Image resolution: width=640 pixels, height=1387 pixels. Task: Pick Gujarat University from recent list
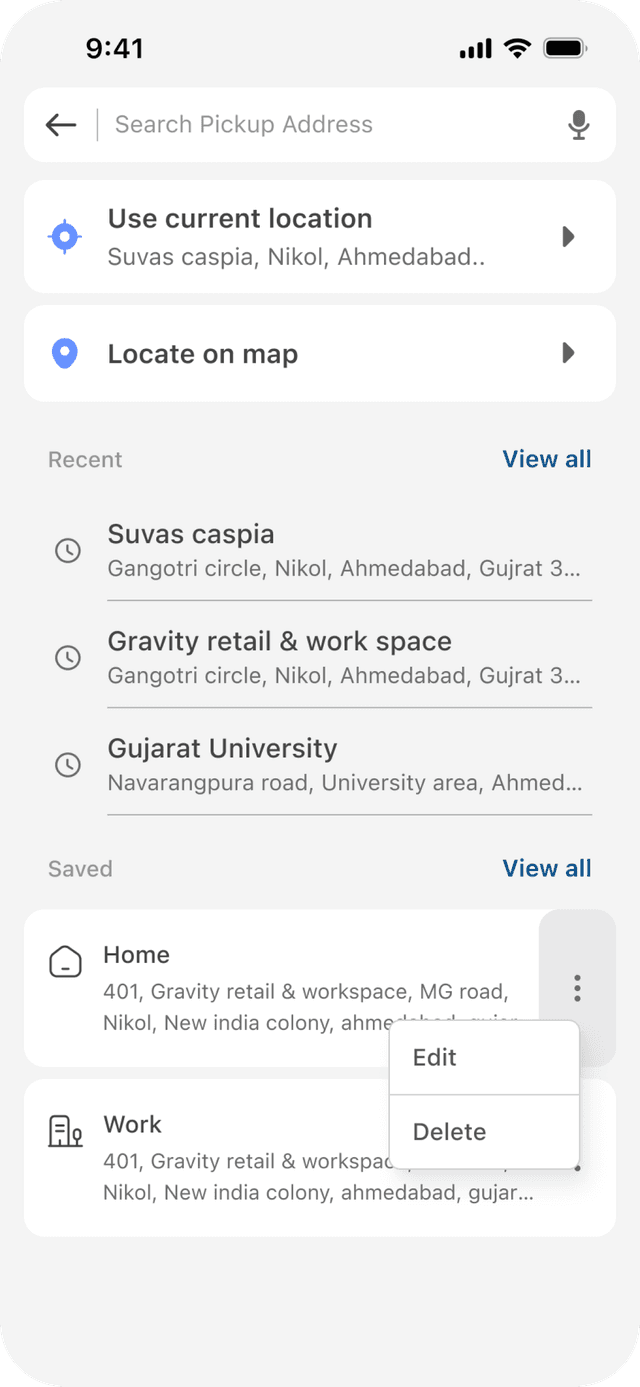tap(320, 764)
